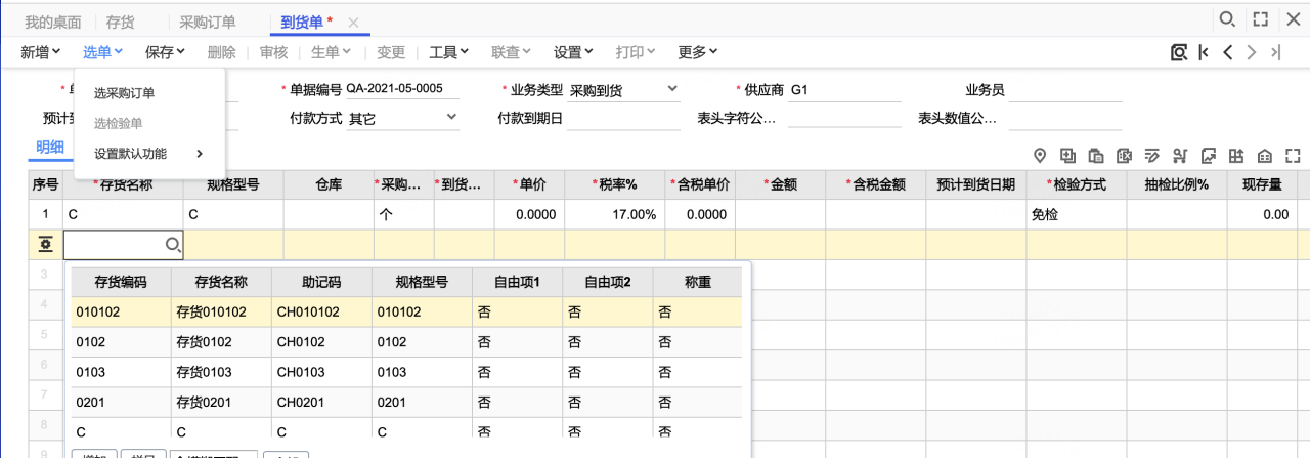The width and height of the screenshot is (1310, 458).
Task: Click the delete row icon above grid
Action: click(x=1124, y=156)
